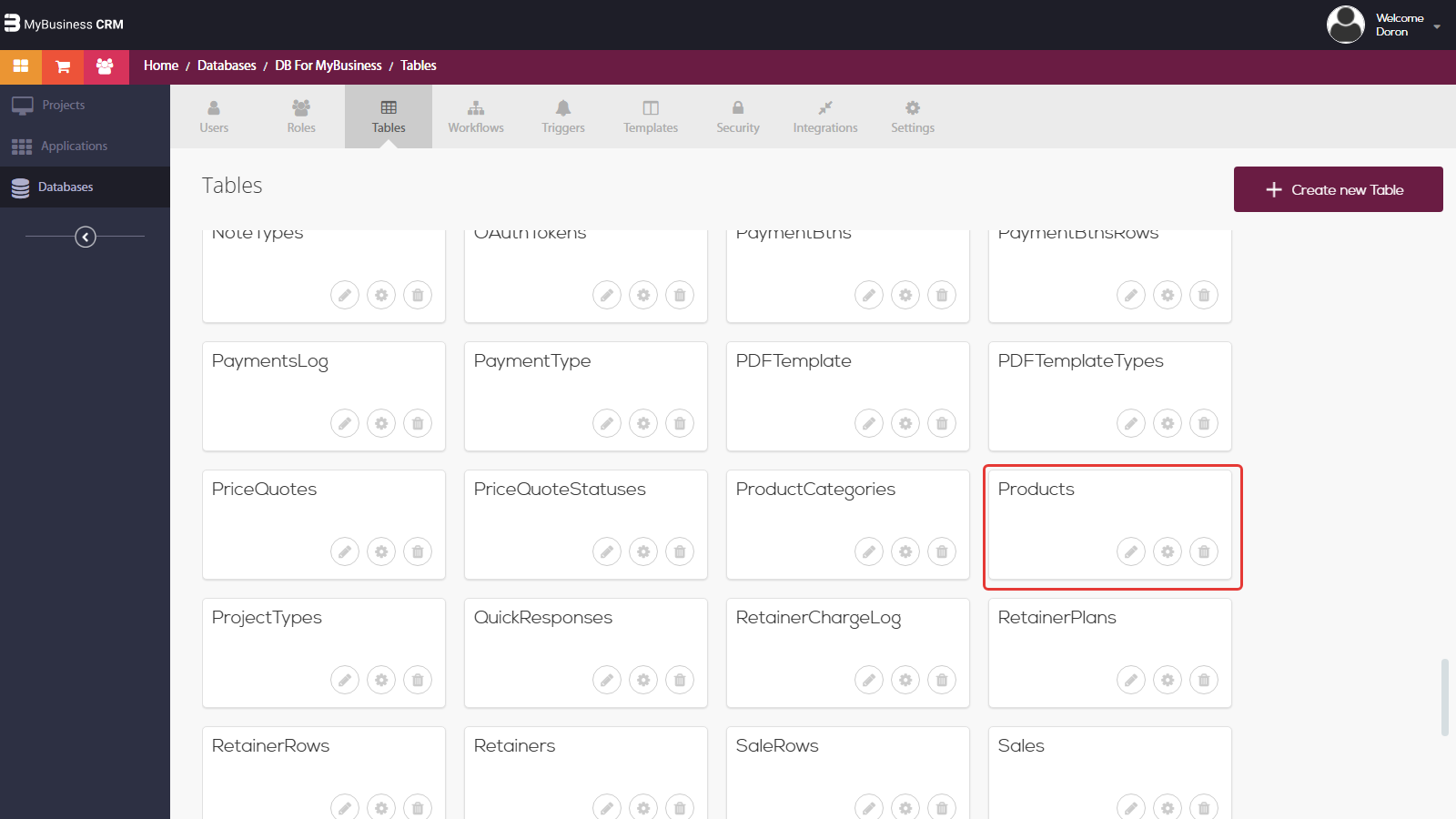Switch to the Roles tab

pyautogui.click(x=301, y=116)
